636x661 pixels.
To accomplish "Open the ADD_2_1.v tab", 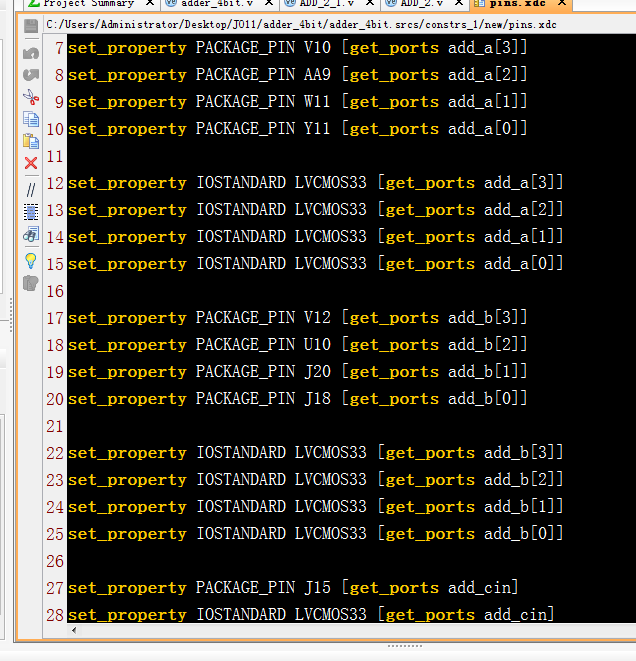I will pos(327,4).
